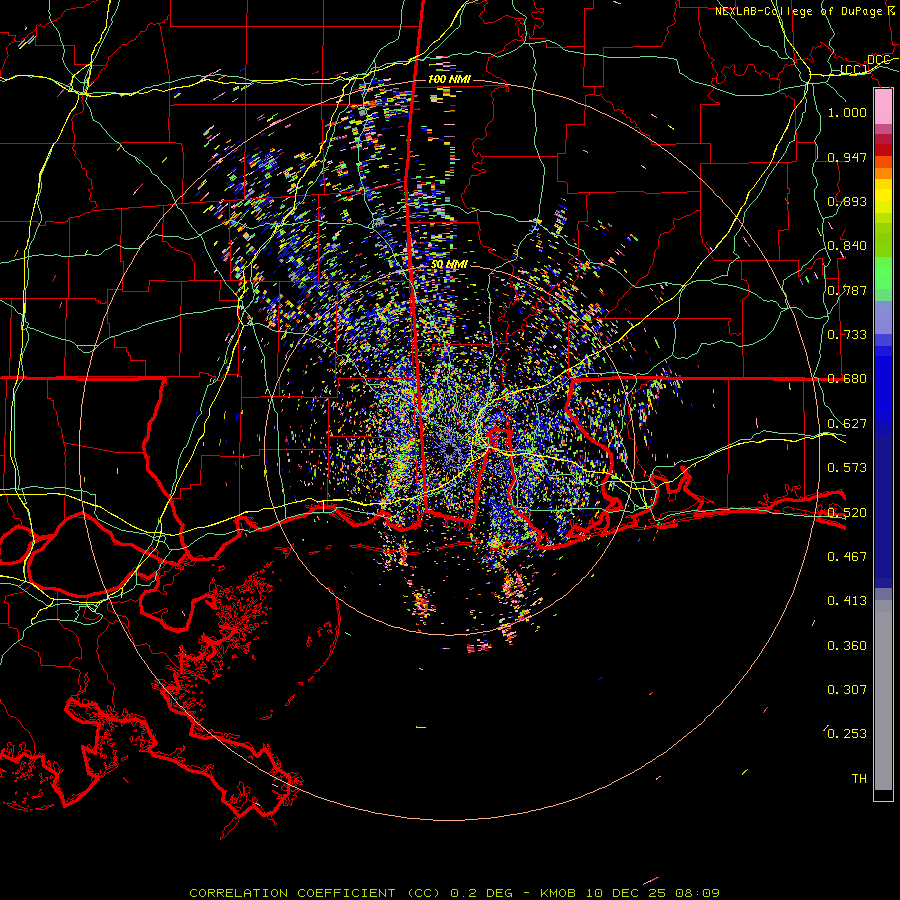Click the 0.947 scale label
Viewport: 900px width, 900px height.
[847, 157]
